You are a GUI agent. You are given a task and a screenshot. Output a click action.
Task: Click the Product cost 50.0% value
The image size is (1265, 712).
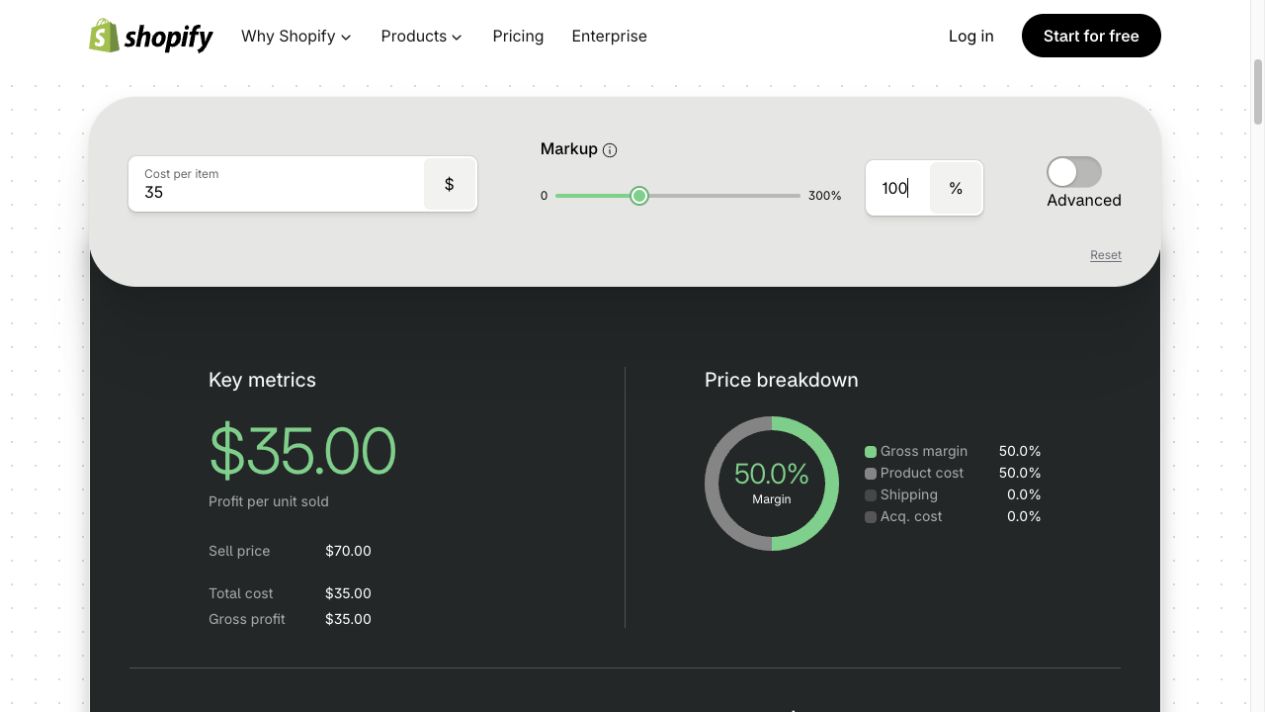pos(1020,473)
